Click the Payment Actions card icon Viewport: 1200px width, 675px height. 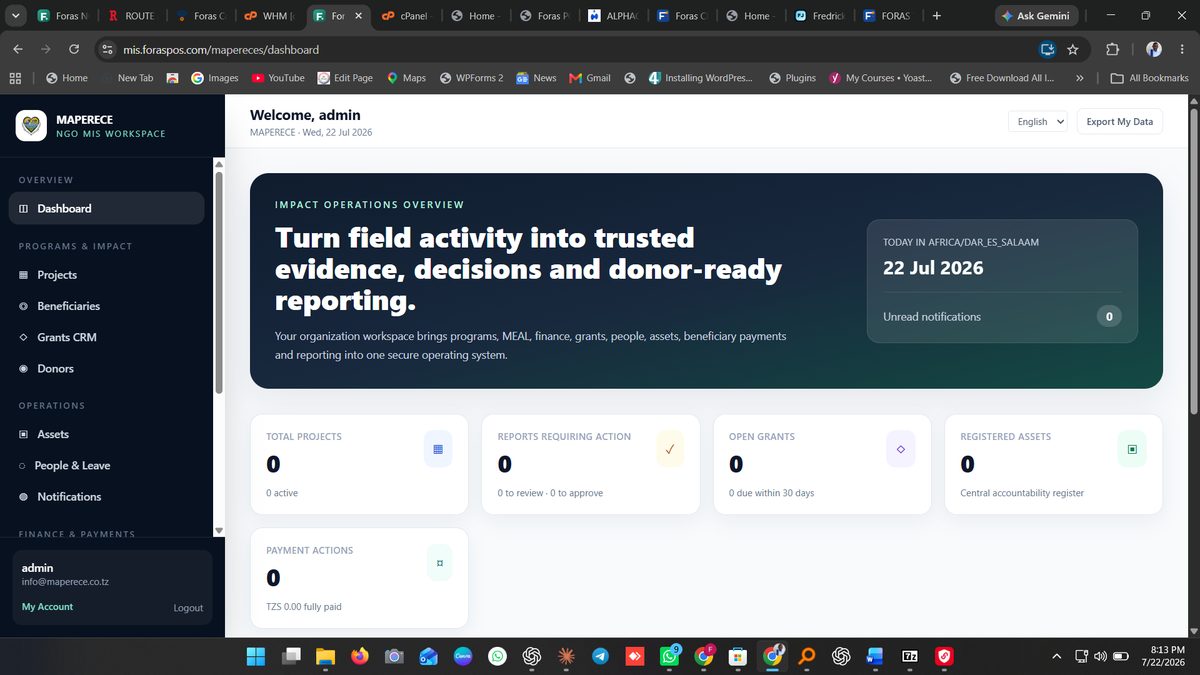[x=439, y=564]
